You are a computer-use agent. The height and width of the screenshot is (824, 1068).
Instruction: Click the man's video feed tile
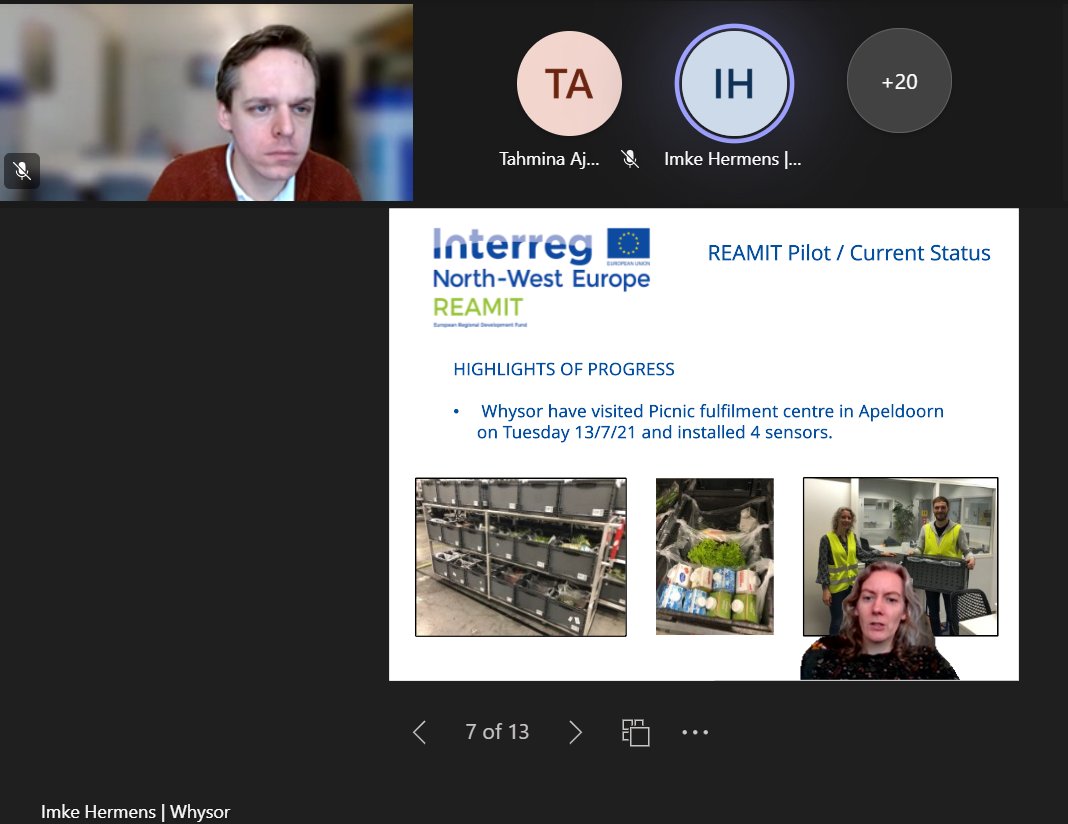pyautogui.click(x=206, y=102)
